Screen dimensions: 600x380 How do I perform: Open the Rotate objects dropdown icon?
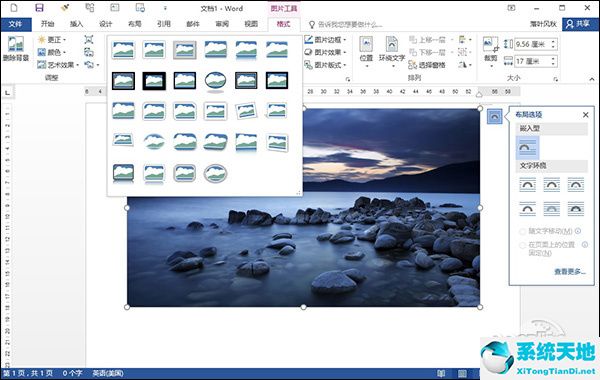465,65
